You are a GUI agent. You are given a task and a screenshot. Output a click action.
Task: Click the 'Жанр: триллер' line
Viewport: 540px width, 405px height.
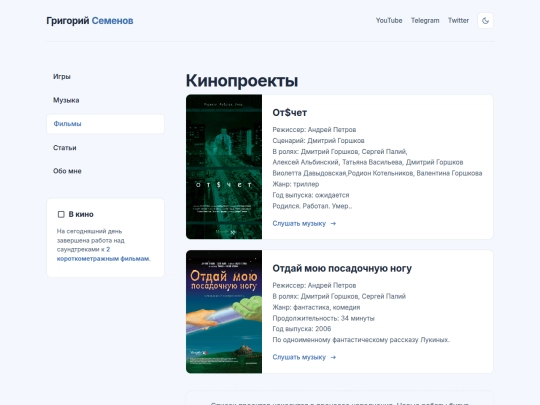[x=295, y=184]
